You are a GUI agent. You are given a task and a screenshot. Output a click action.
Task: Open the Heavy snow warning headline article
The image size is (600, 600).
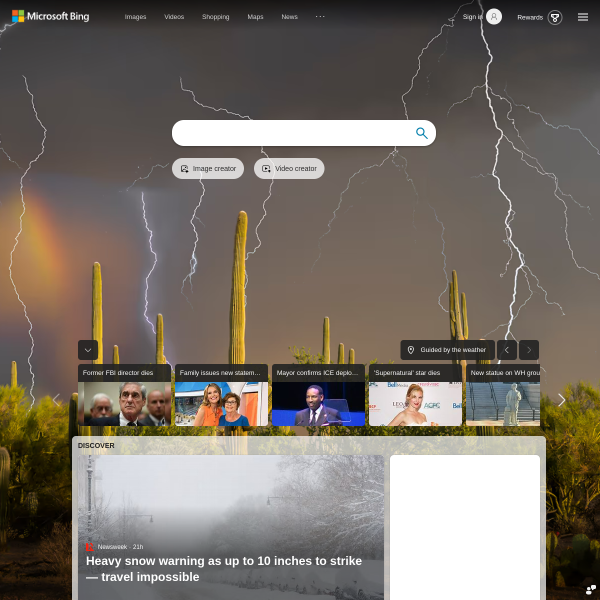pyautogui.click(x=224, y=569)
